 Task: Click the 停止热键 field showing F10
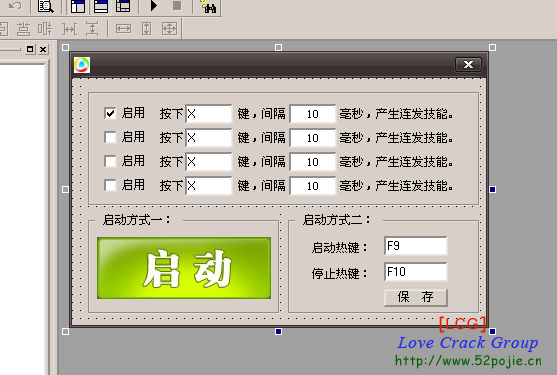pyautogui.click(x=416, y=272)
